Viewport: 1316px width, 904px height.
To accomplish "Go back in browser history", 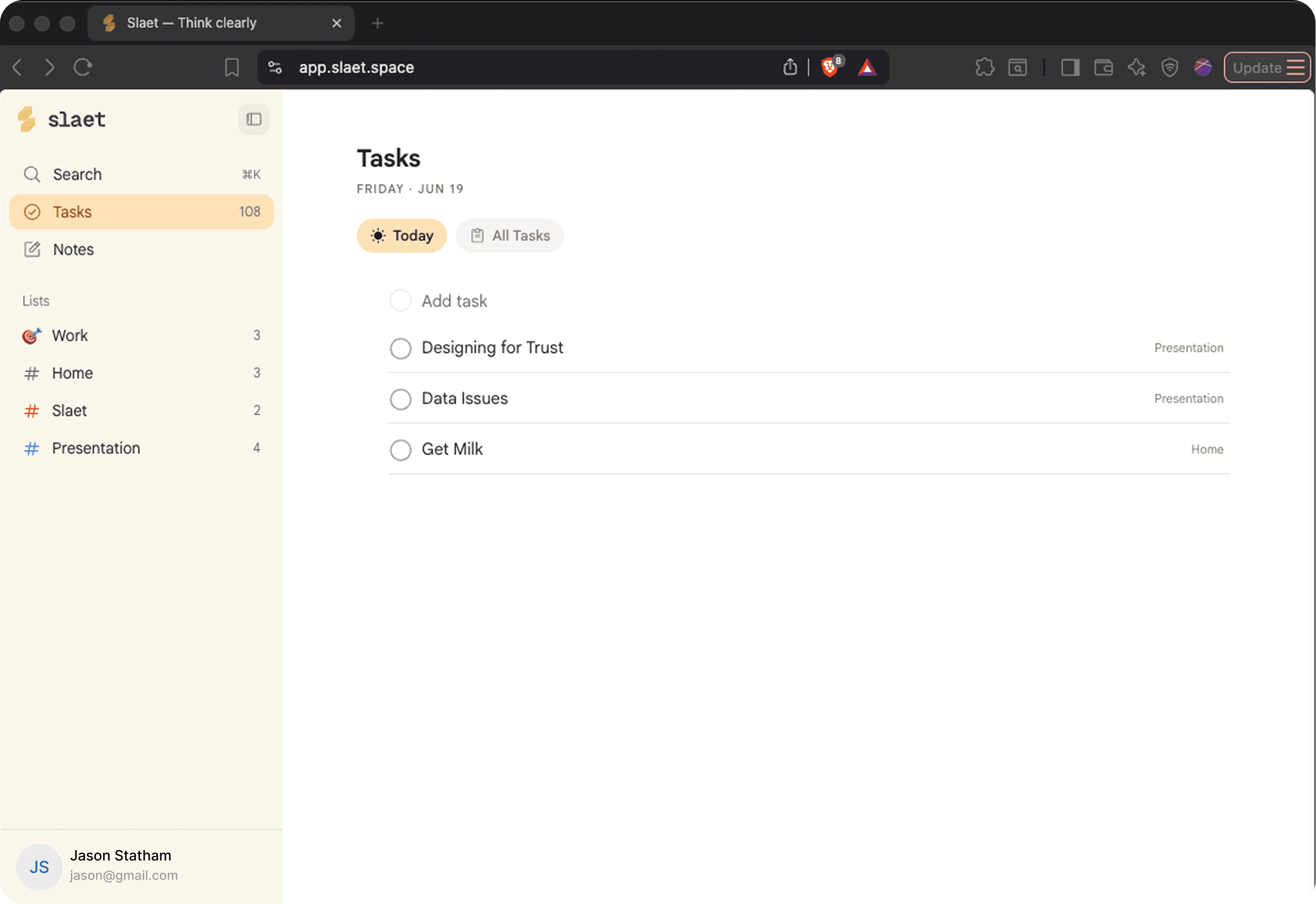I will point(17,67).
